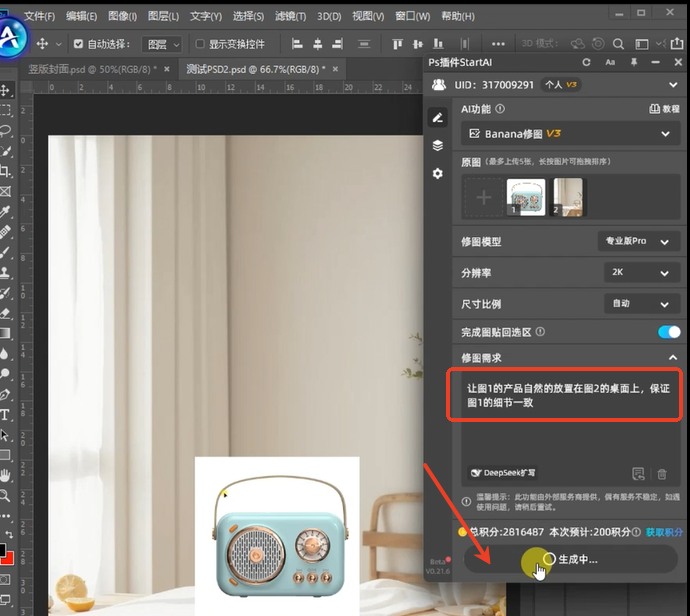Open the 尺寸比例 自动 dropdown

pos(642,304)
